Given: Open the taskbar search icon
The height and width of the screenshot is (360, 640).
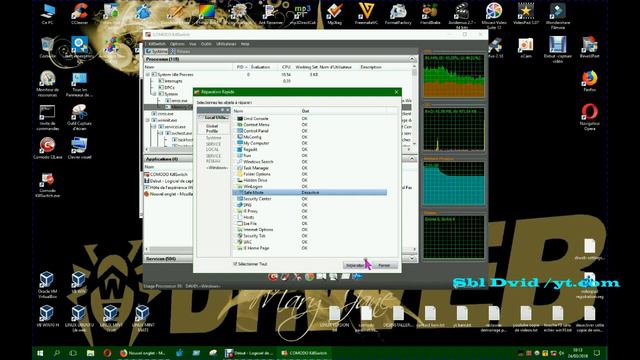Looking at the screenshot, I should [56, 353].
